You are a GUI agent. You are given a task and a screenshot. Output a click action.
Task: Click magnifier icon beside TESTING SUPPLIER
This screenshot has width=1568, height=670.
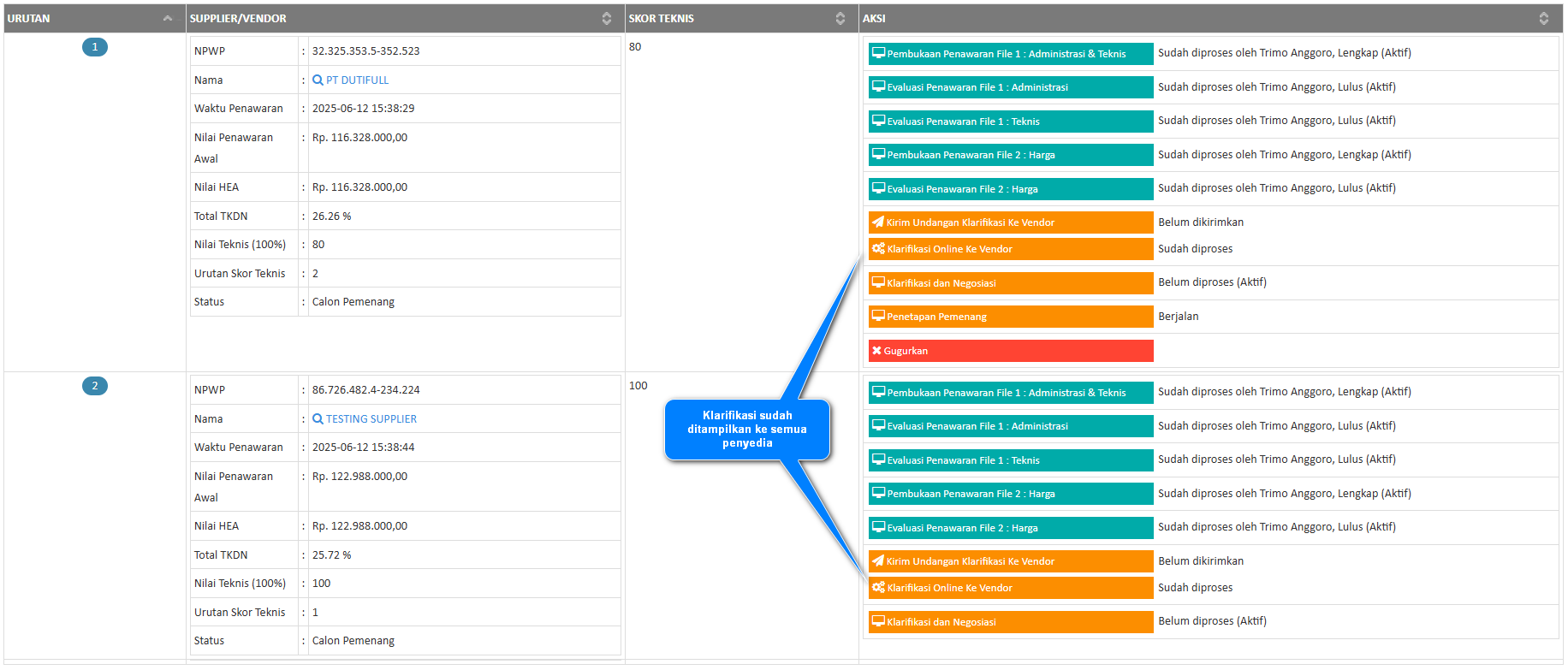coord(318,419)
